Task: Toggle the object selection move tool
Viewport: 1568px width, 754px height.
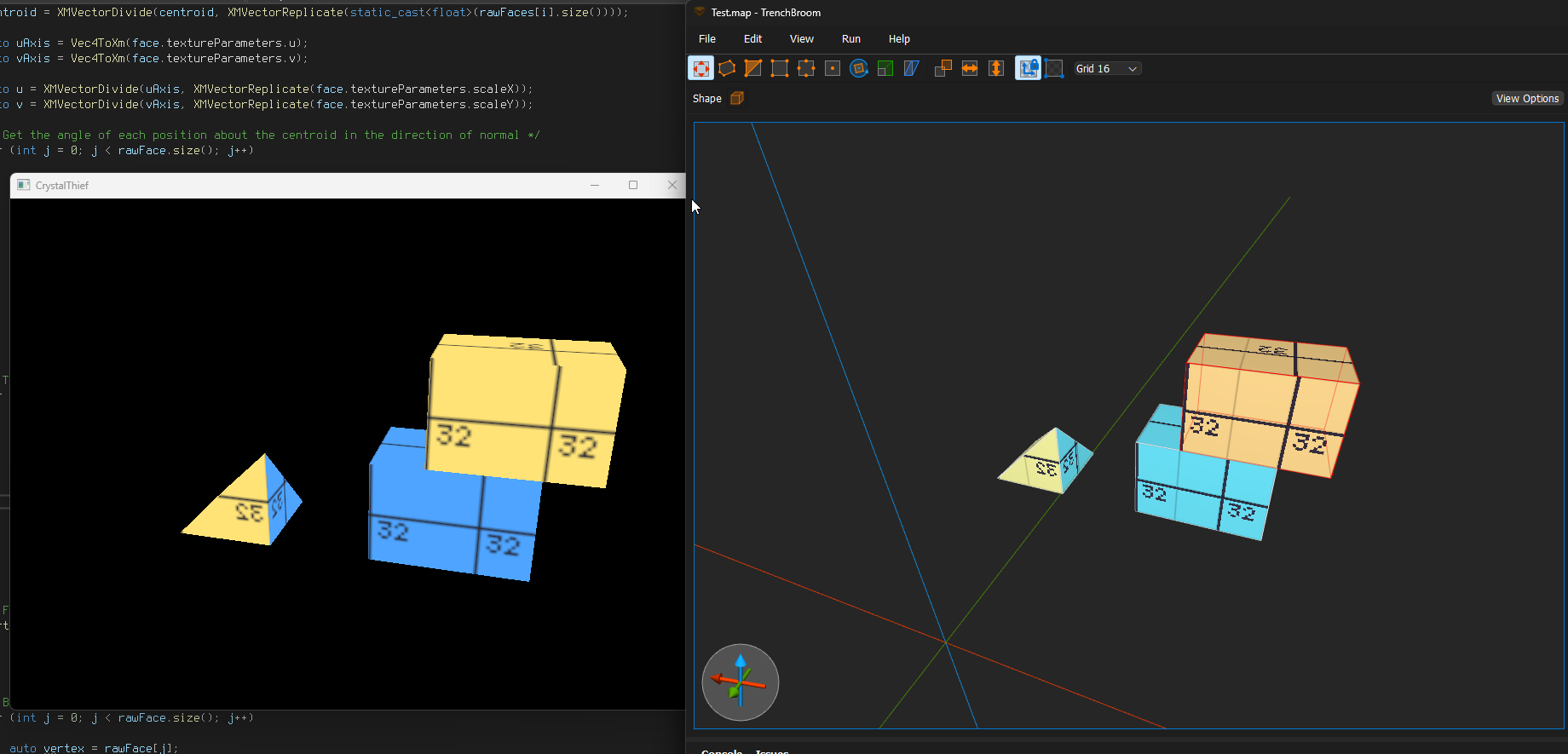Action: (x=700, y=69)
